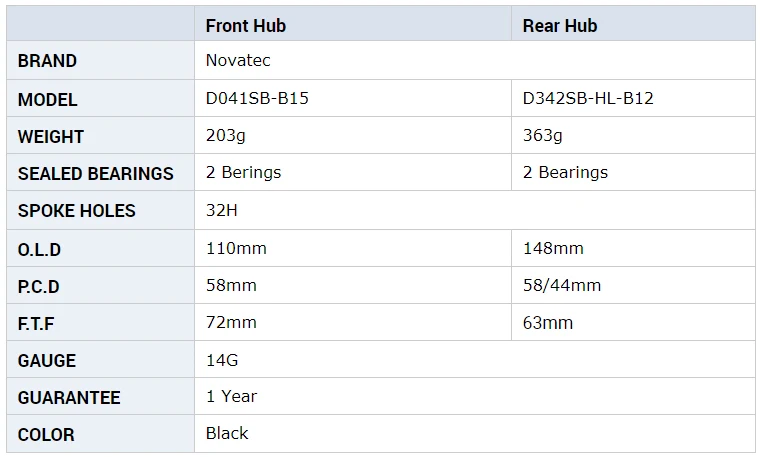Click the front hub weight 203g

click(226, 136)
